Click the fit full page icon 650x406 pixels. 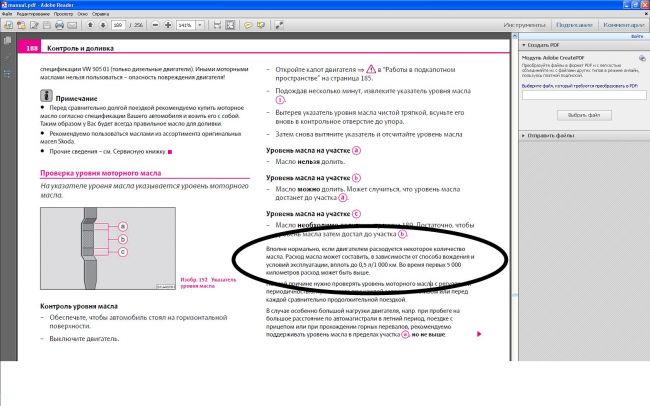click(x=230, y=25)
